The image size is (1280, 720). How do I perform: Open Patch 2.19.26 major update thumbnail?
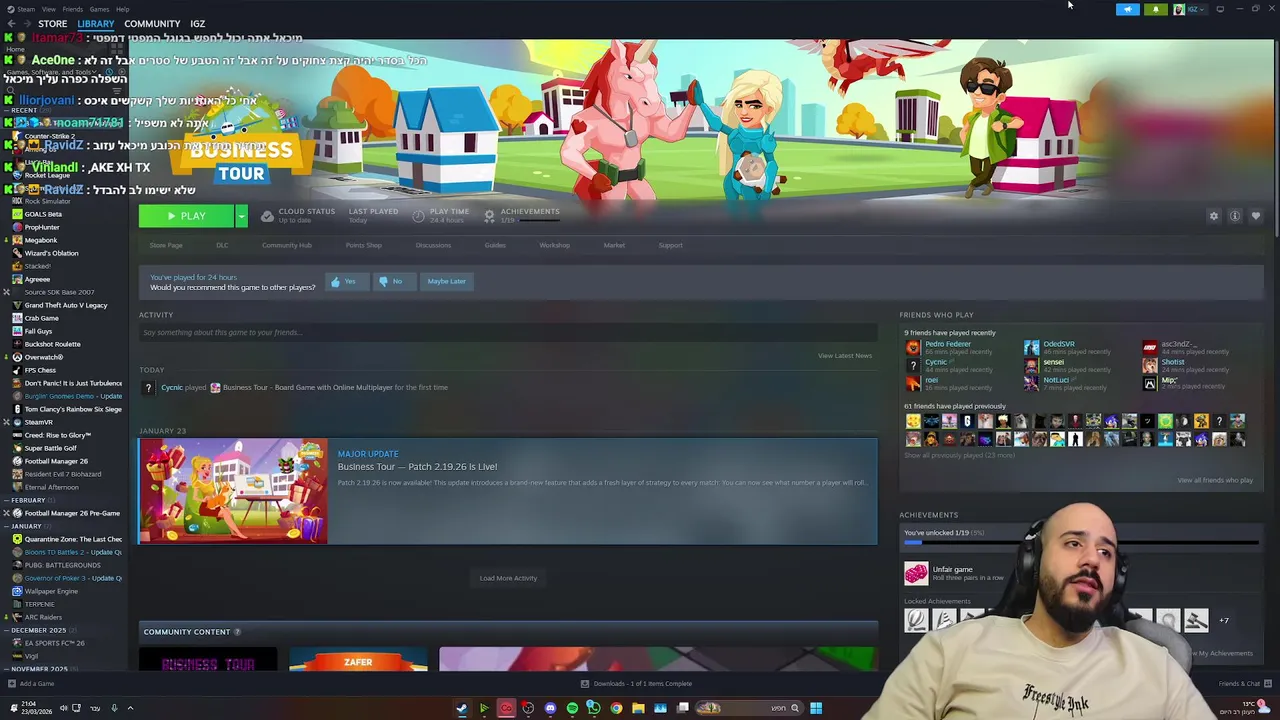(x=233, y=491)
